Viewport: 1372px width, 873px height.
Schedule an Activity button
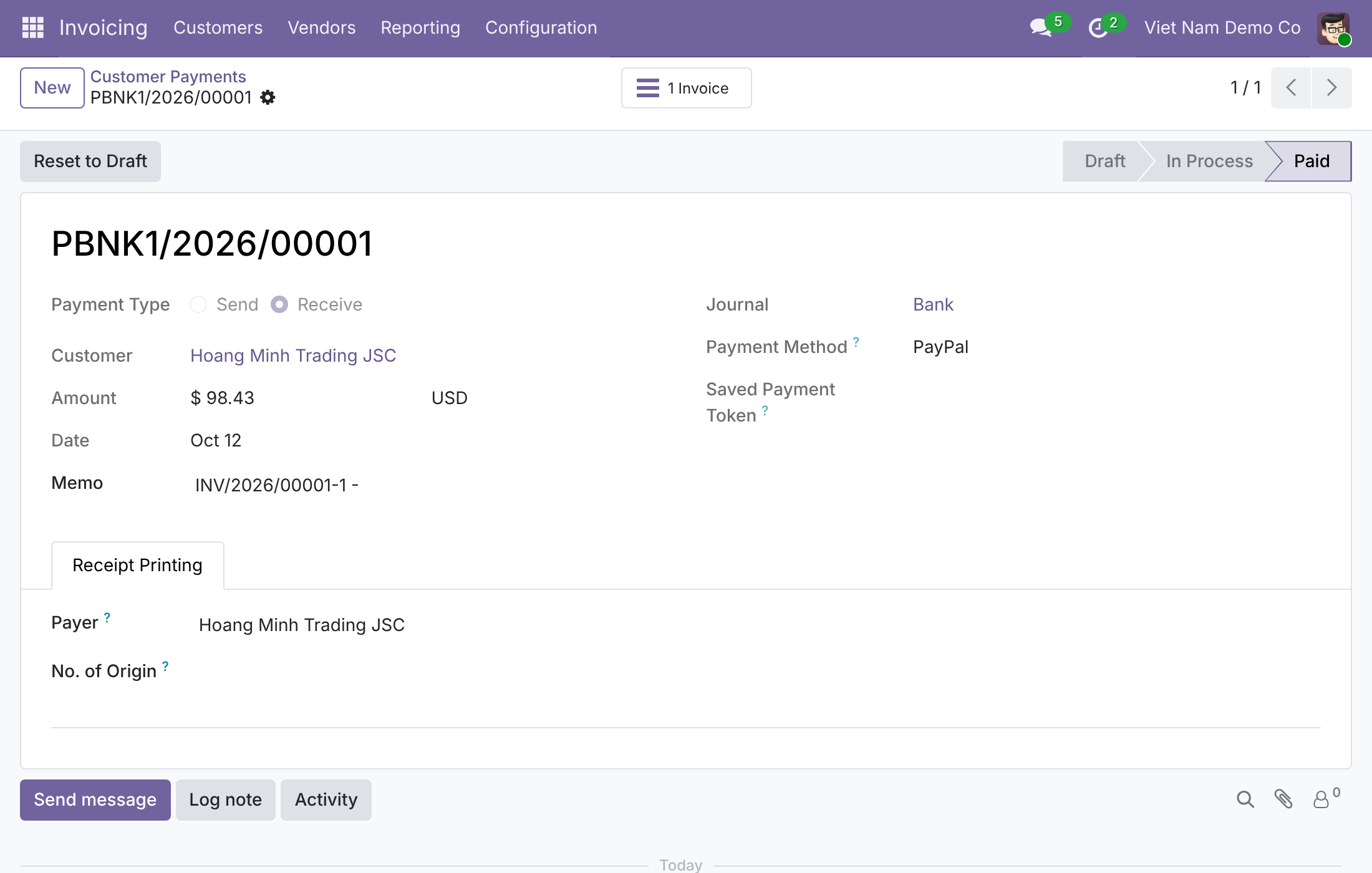[326, 799]
